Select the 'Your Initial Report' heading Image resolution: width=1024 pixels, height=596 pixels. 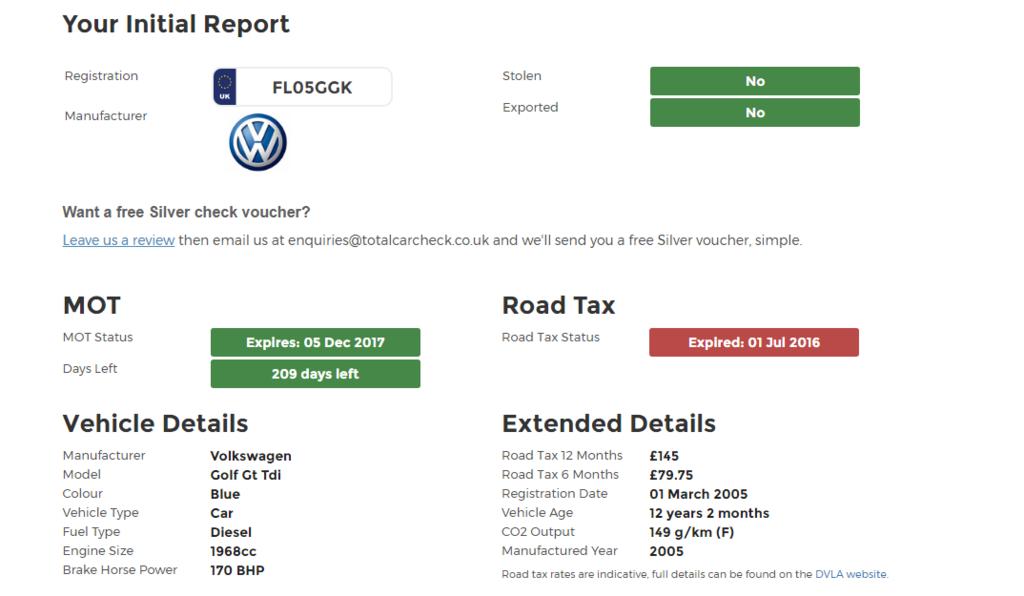pos(176,24)
